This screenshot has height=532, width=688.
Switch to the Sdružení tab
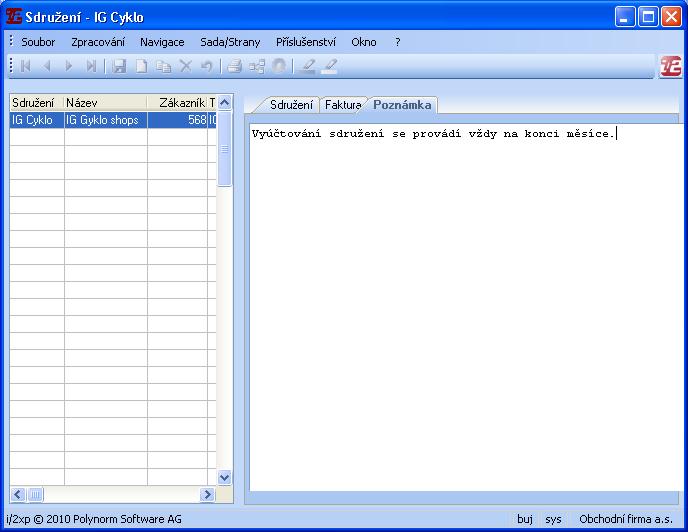click(x=291, y=105)
